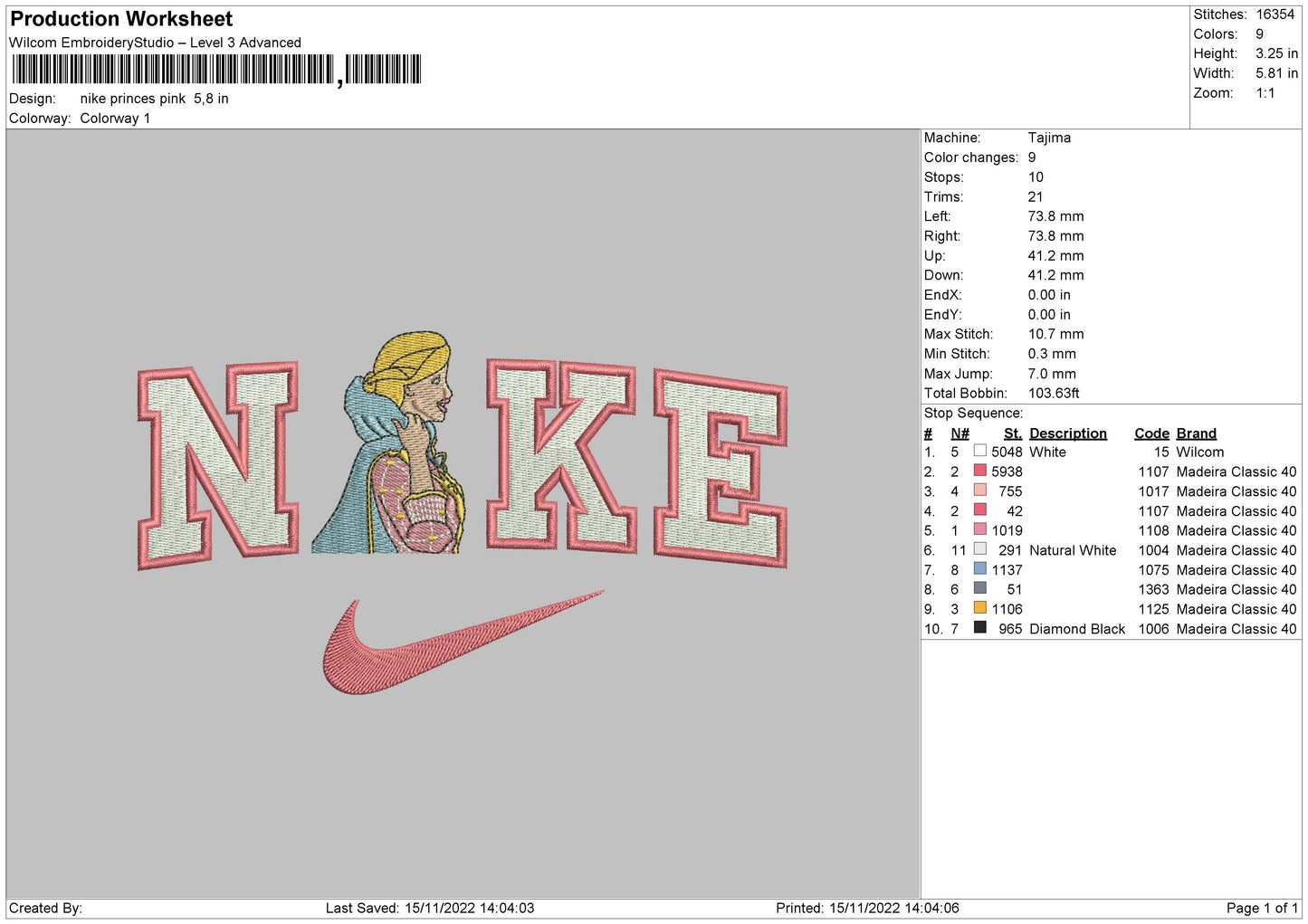1308x924 pixels.
Task: Click the Zoom value 1:1
Action: [1265, 93]
